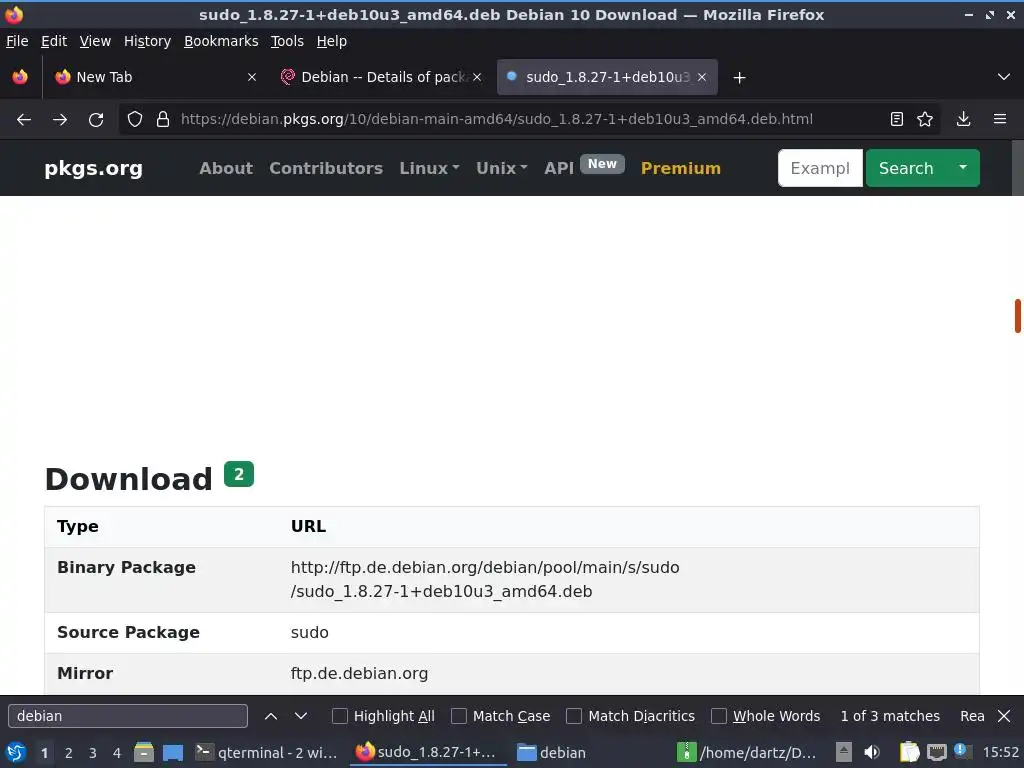1024x768 pixels.
Task: Open Search button options dropdown arrow
Action: click(963, 168)
